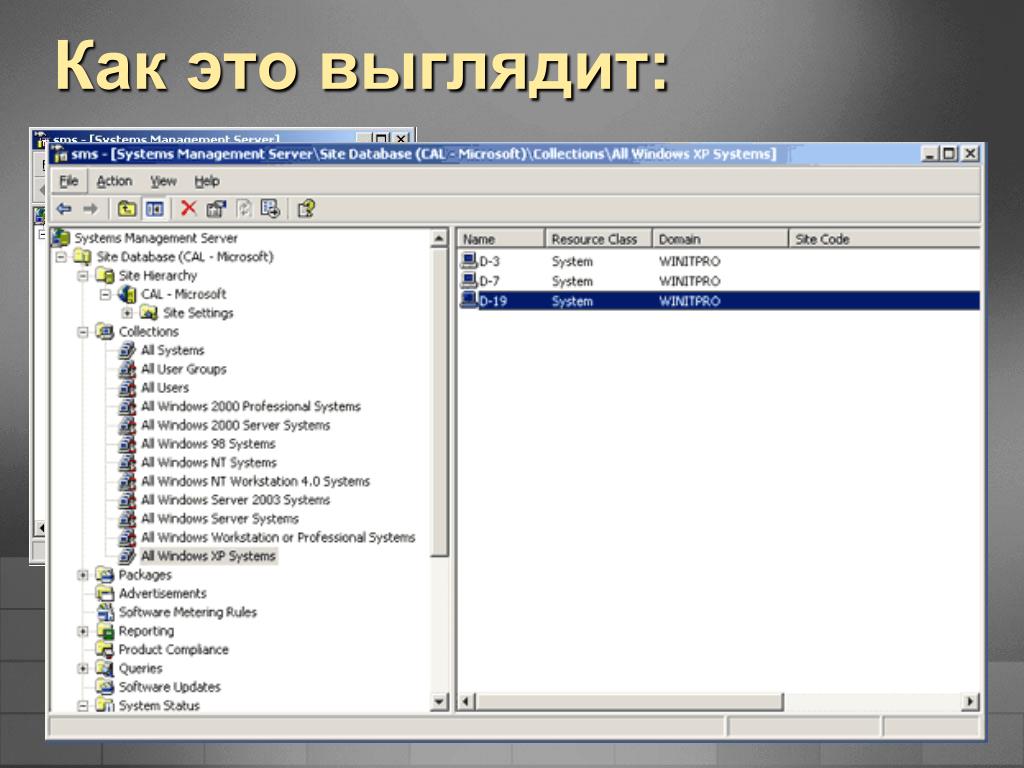Open the View menu
The width and height of the screenshot is (1024, 768).
coord(163,182)
